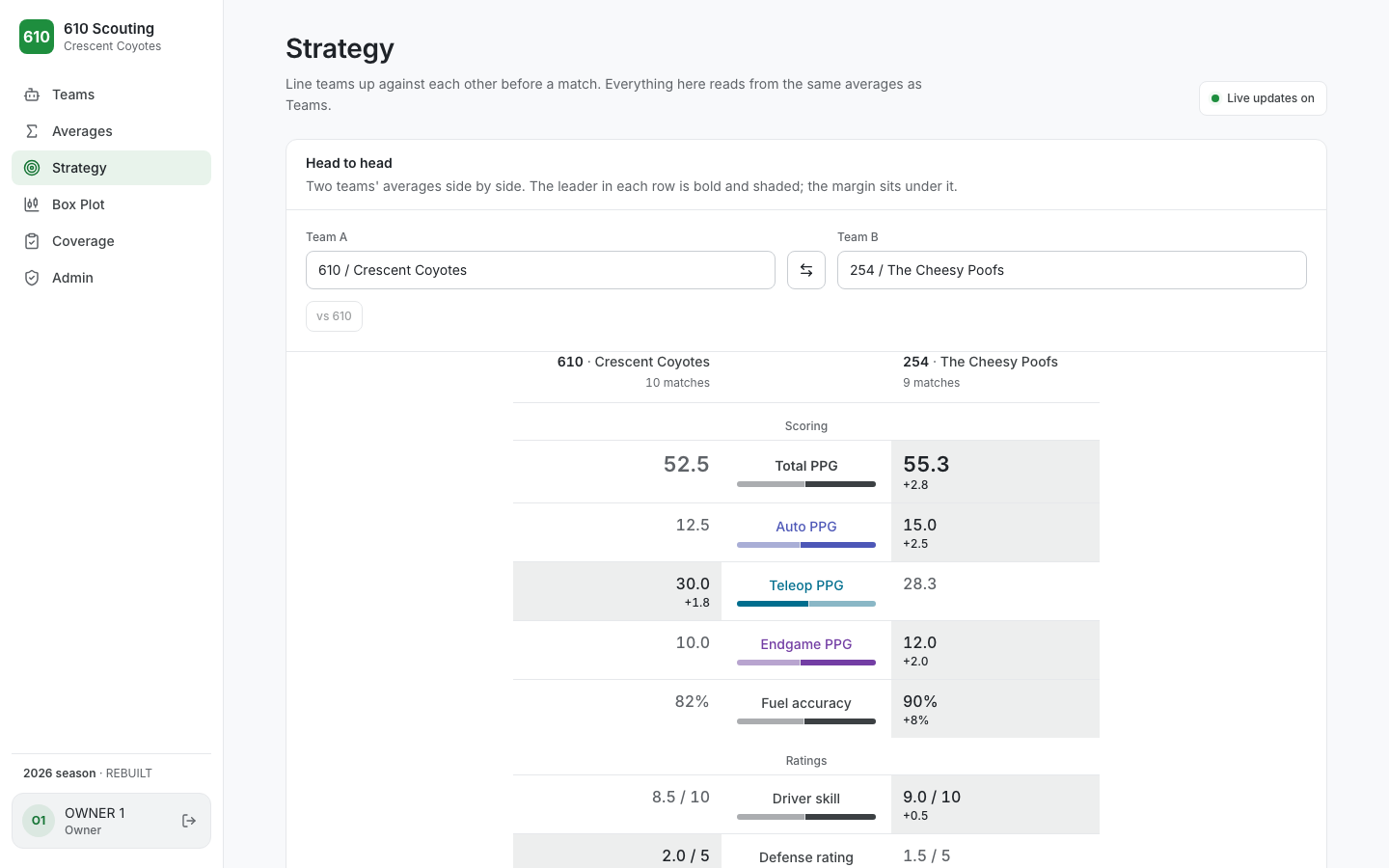Click the Total PPG comparison bar

pyautogui.click(x=806, y=484)
